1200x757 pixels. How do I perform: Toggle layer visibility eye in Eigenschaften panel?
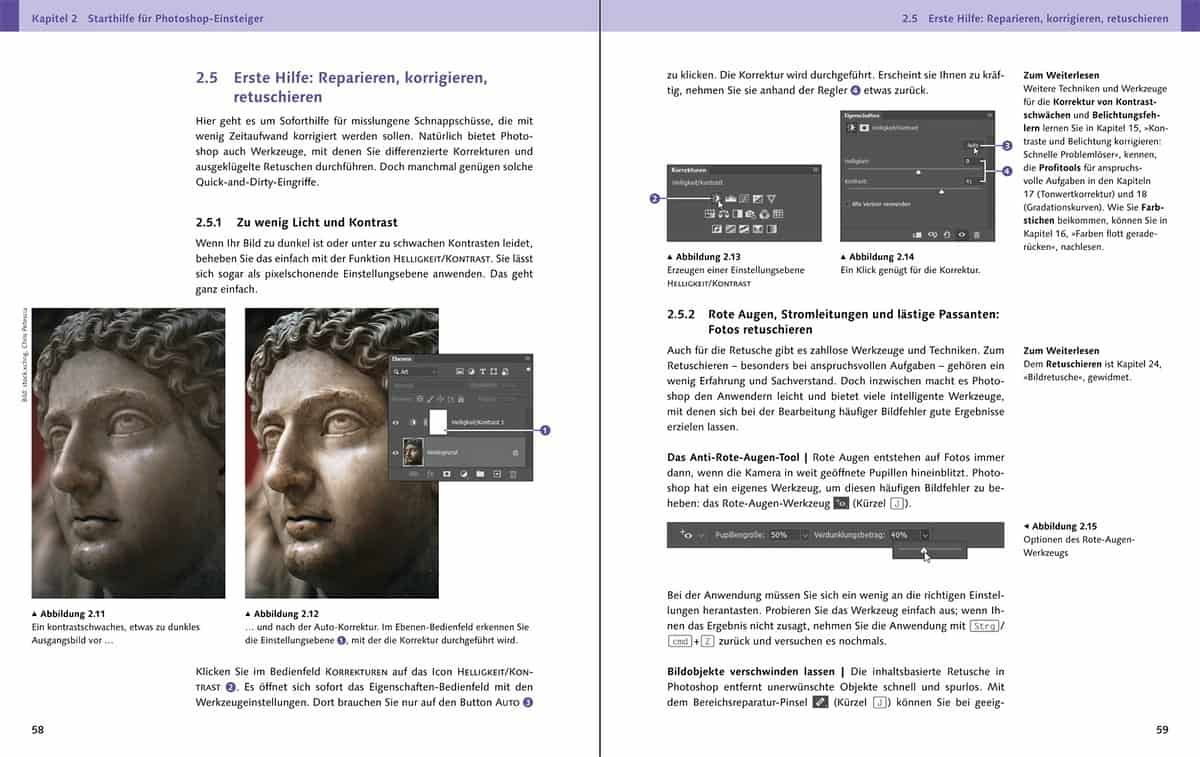point(962,235)
